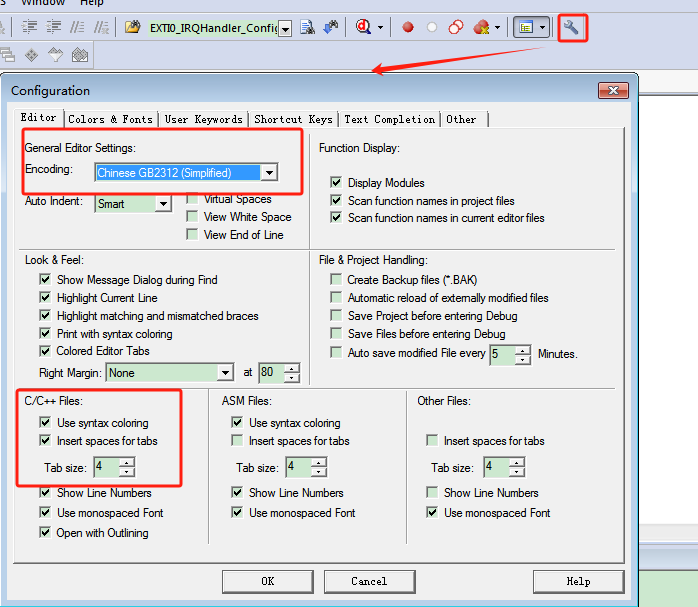Adjust the auto save Minutes stepper

[523, 355]
